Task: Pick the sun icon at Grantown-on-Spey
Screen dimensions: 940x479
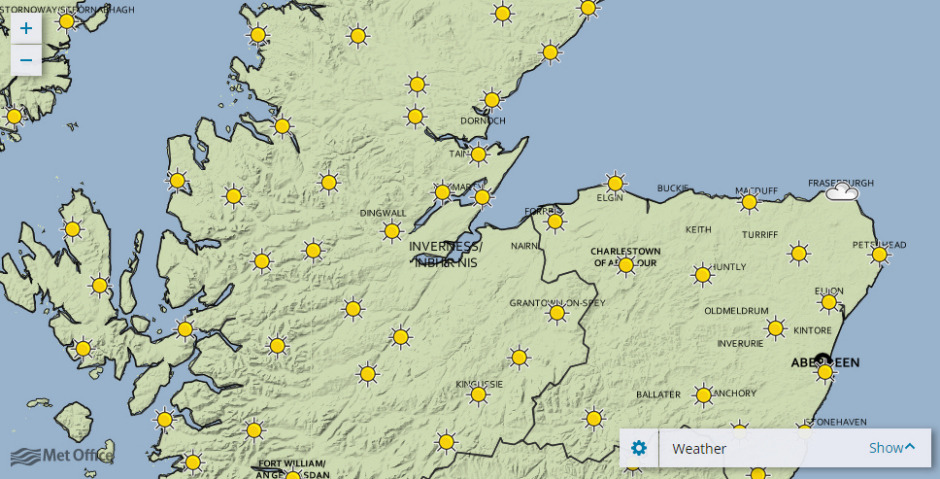Action: 557,313
